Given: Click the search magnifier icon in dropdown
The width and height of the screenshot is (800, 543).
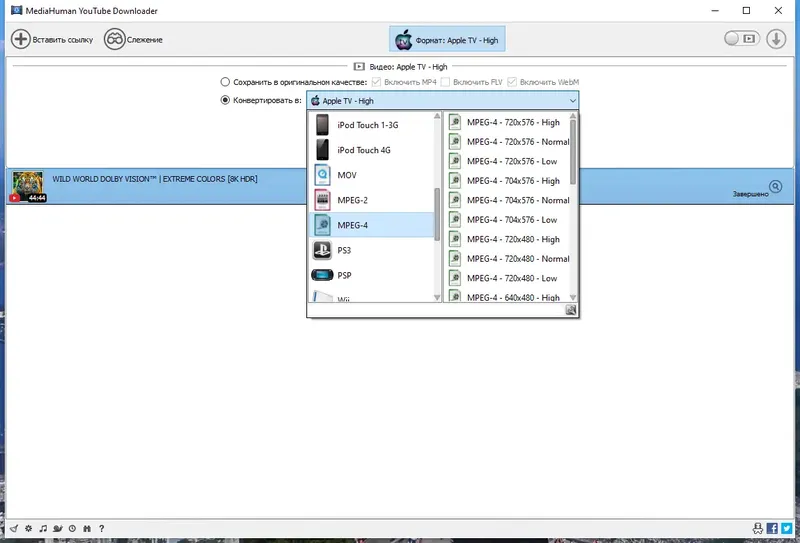Looking at the screenshot, I should click(x=571, y=310).
